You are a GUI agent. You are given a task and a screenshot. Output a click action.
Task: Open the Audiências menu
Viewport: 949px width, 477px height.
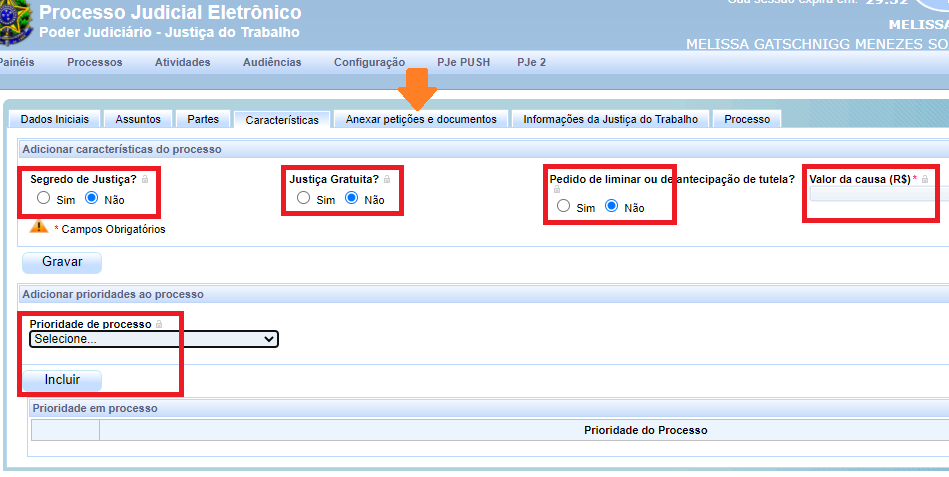coord(272,62)
